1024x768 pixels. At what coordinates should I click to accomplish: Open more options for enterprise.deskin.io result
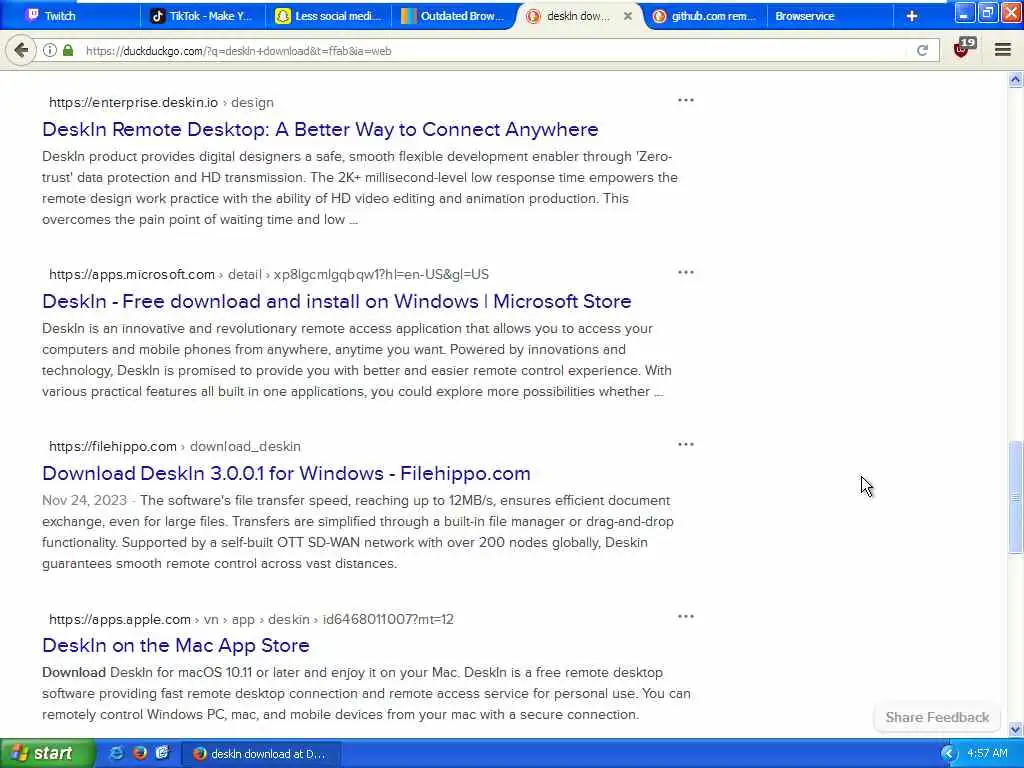[x=686, y=100]
